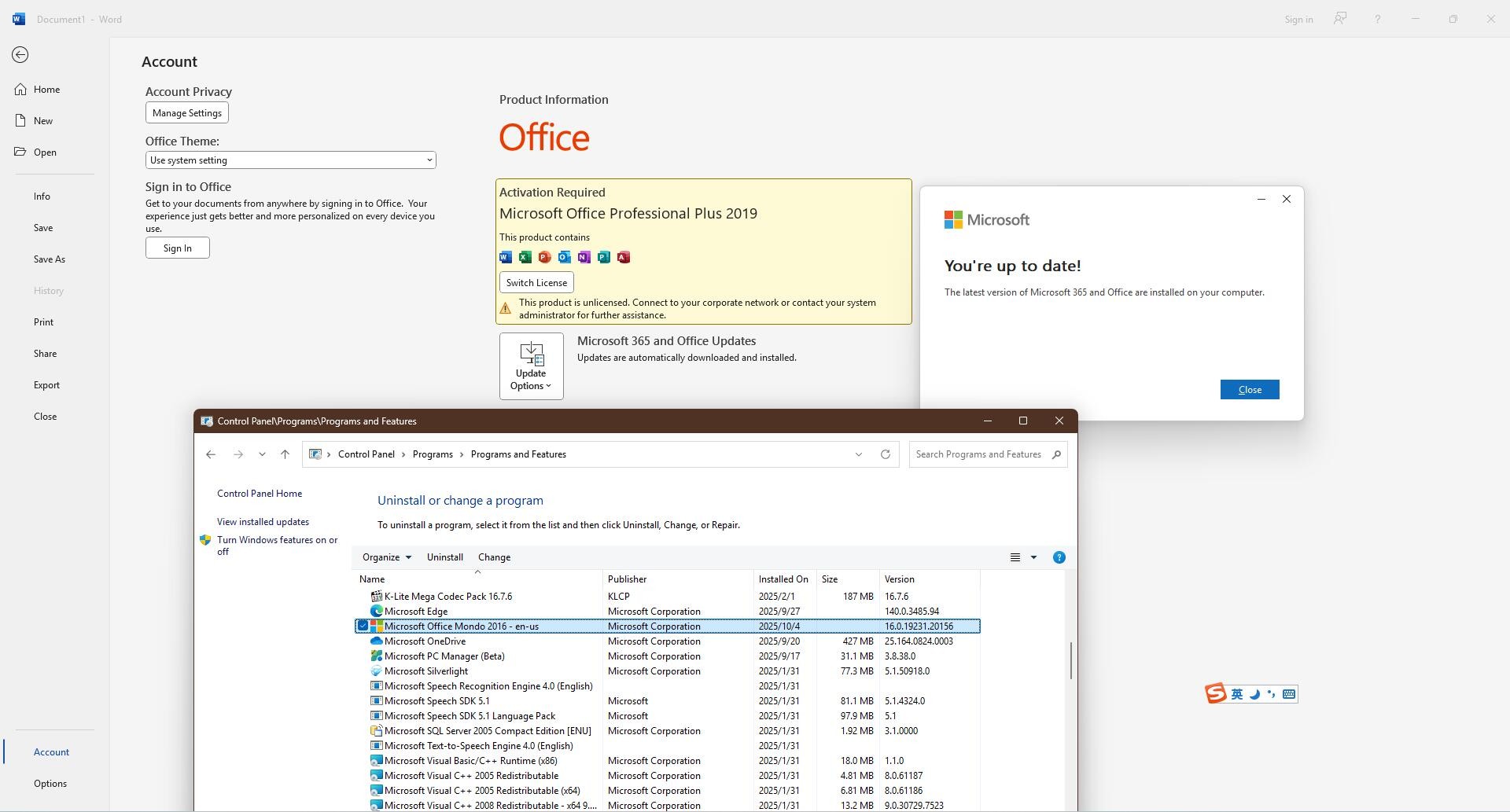The width and height of the screenshot is (1510, 812).
Task: Open View installed updates link
Action: [263, 522]
